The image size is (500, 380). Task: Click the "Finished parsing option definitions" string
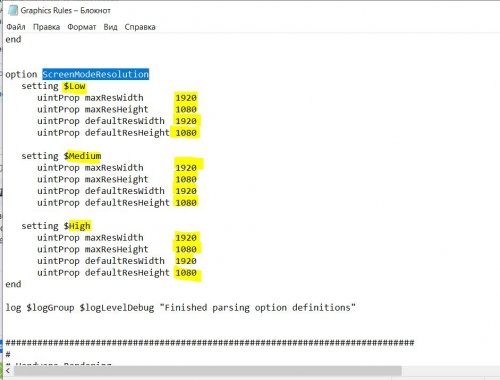(258, 307)
